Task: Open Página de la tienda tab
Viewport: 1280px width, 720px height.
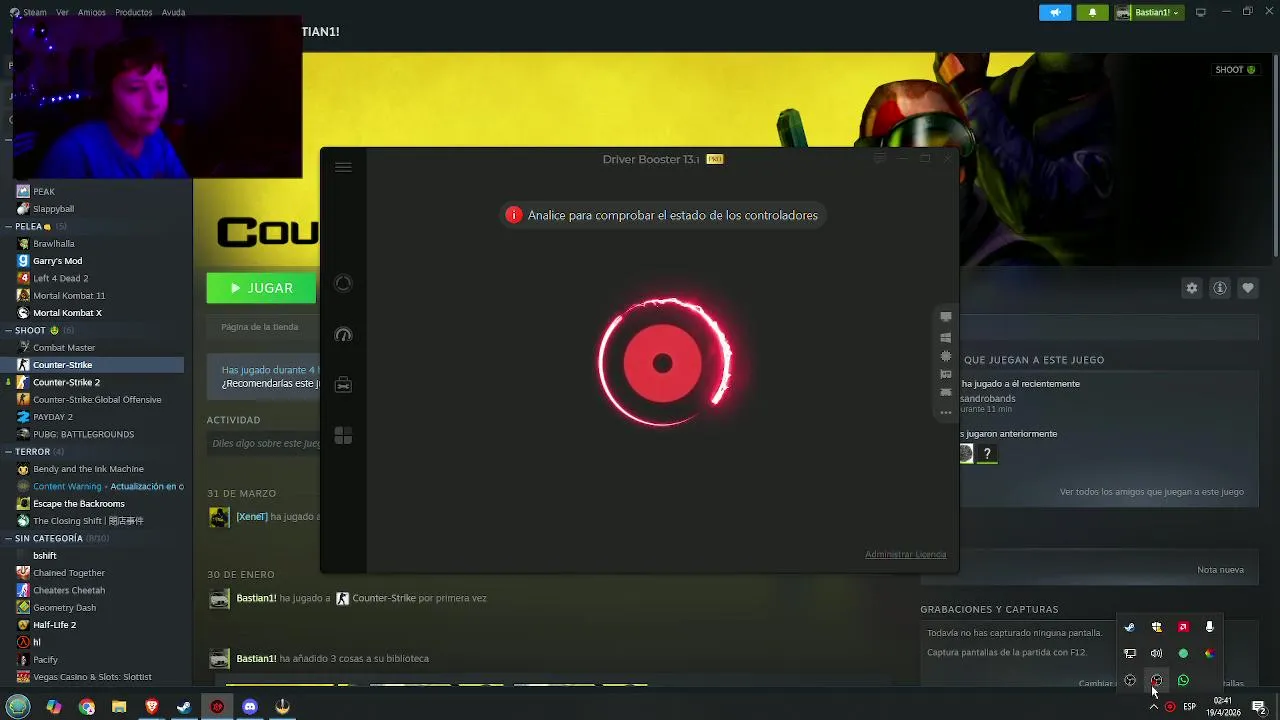Action: (x=260, y=327)
